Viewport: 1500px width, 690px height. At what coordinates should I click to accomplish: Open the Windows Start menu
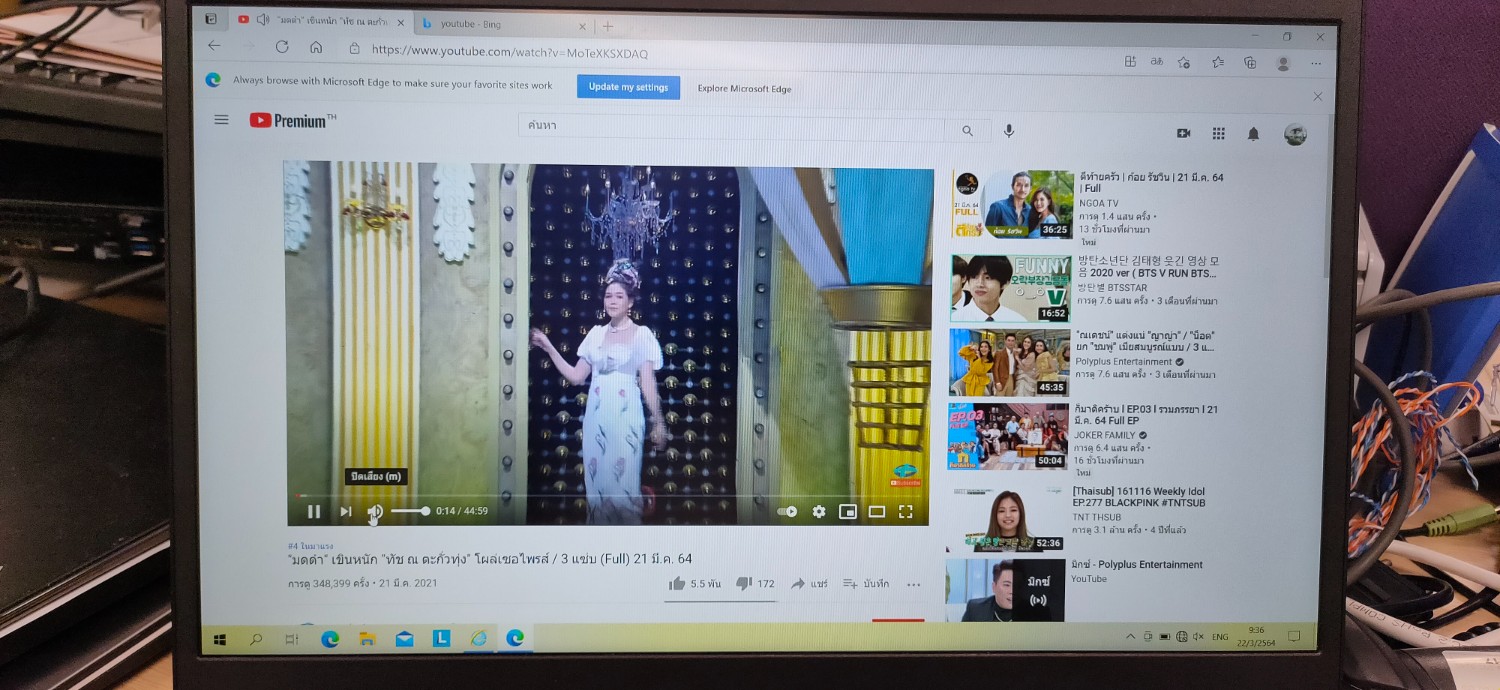click(219, 638)
